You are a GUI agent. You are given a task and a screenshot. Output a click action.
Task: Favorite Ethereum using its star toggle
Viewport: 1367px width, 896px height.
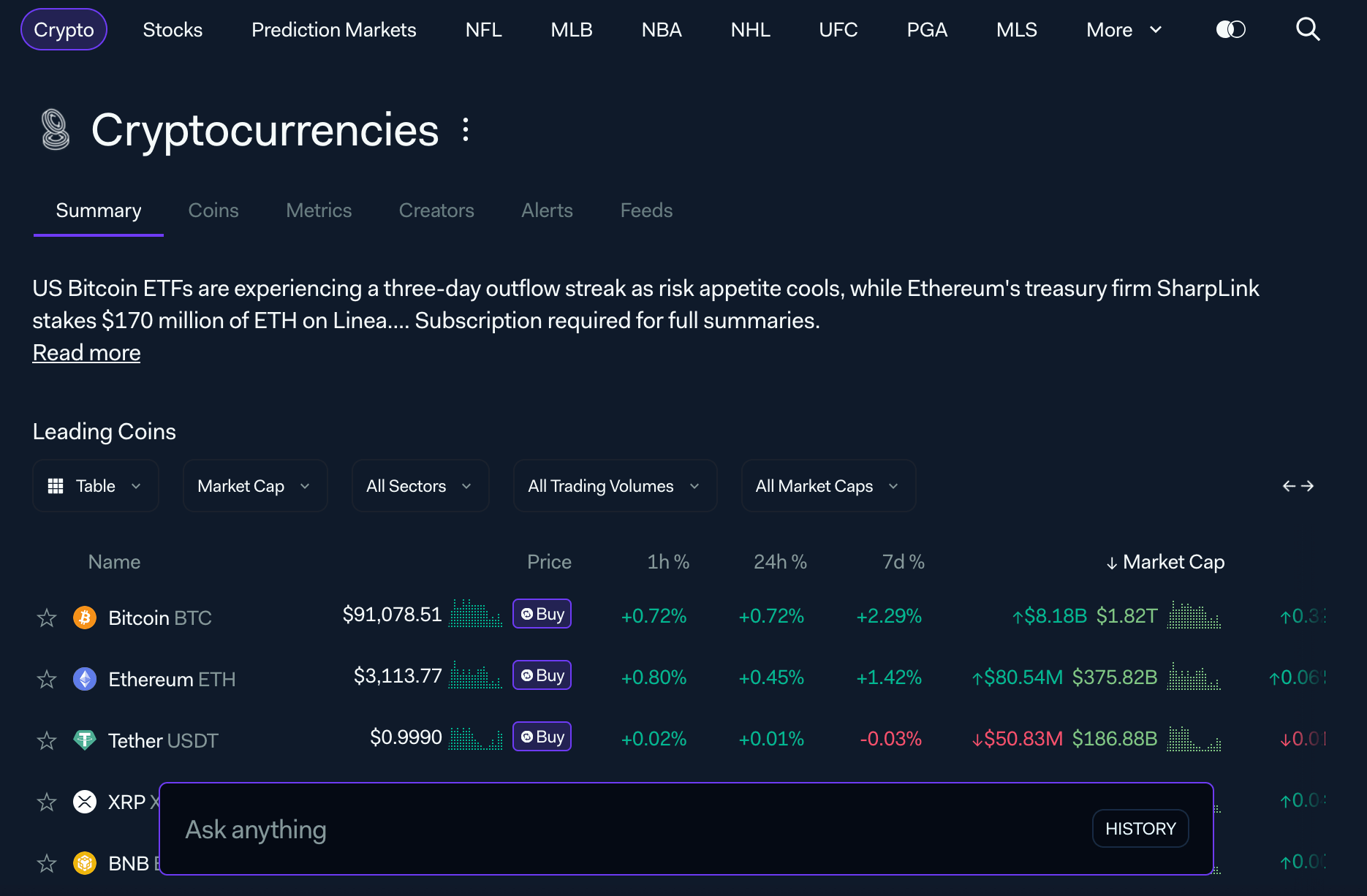pos(46,678)
